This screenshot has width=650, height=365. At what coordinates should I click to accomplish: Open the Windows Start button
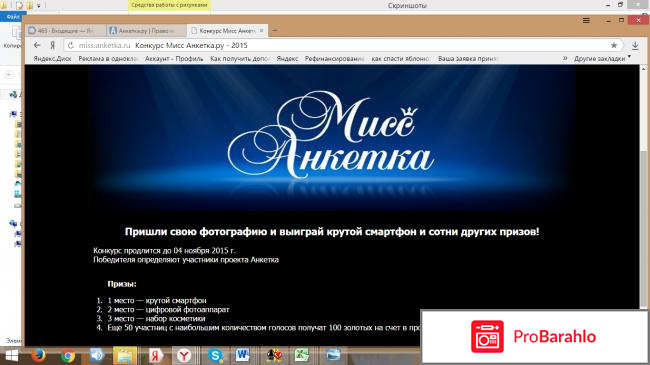pos(11,356)
